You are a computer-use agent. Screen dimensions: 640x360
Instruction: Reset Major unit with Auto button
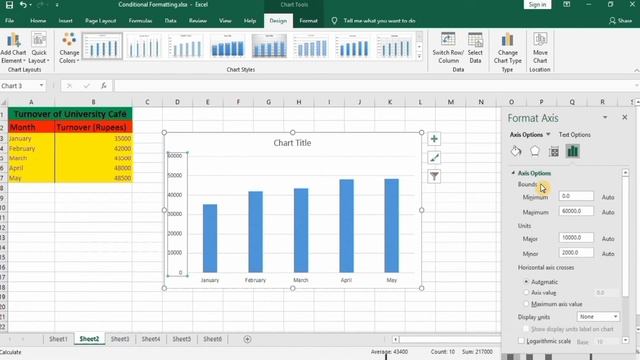pyautogui.click(x=608, y=239)
